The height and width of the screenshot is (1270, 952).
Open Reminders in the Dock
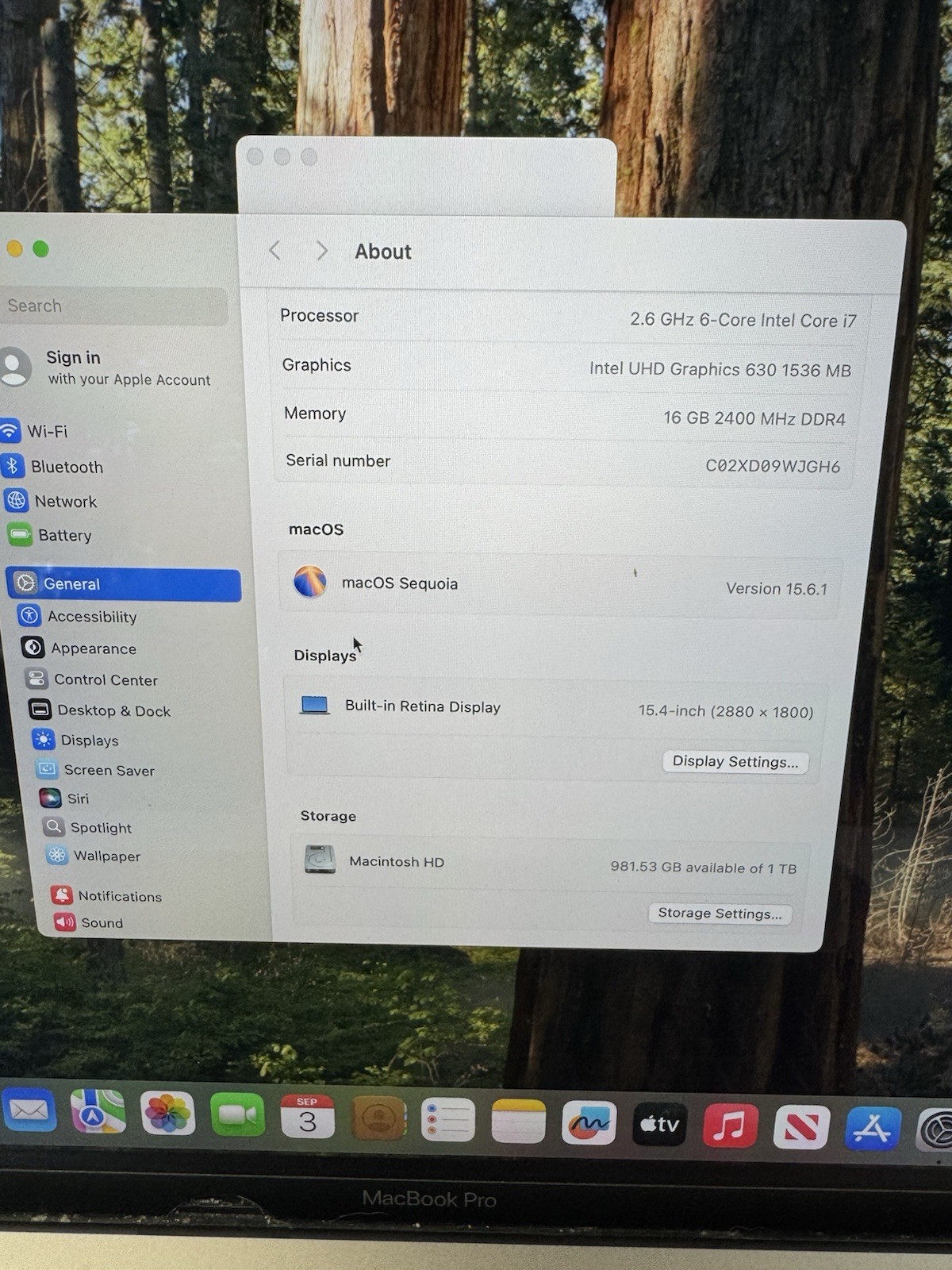click(447, 1120)
